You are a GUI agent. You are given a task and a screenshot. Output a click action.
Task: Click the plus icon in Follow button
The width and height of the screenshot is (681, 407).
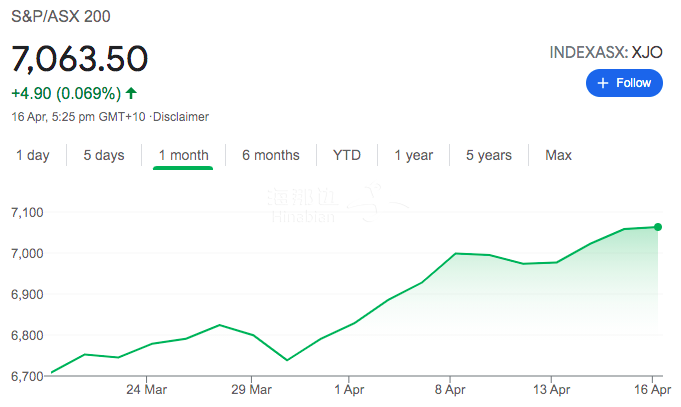pyautogui.click(x=603, y=83)
